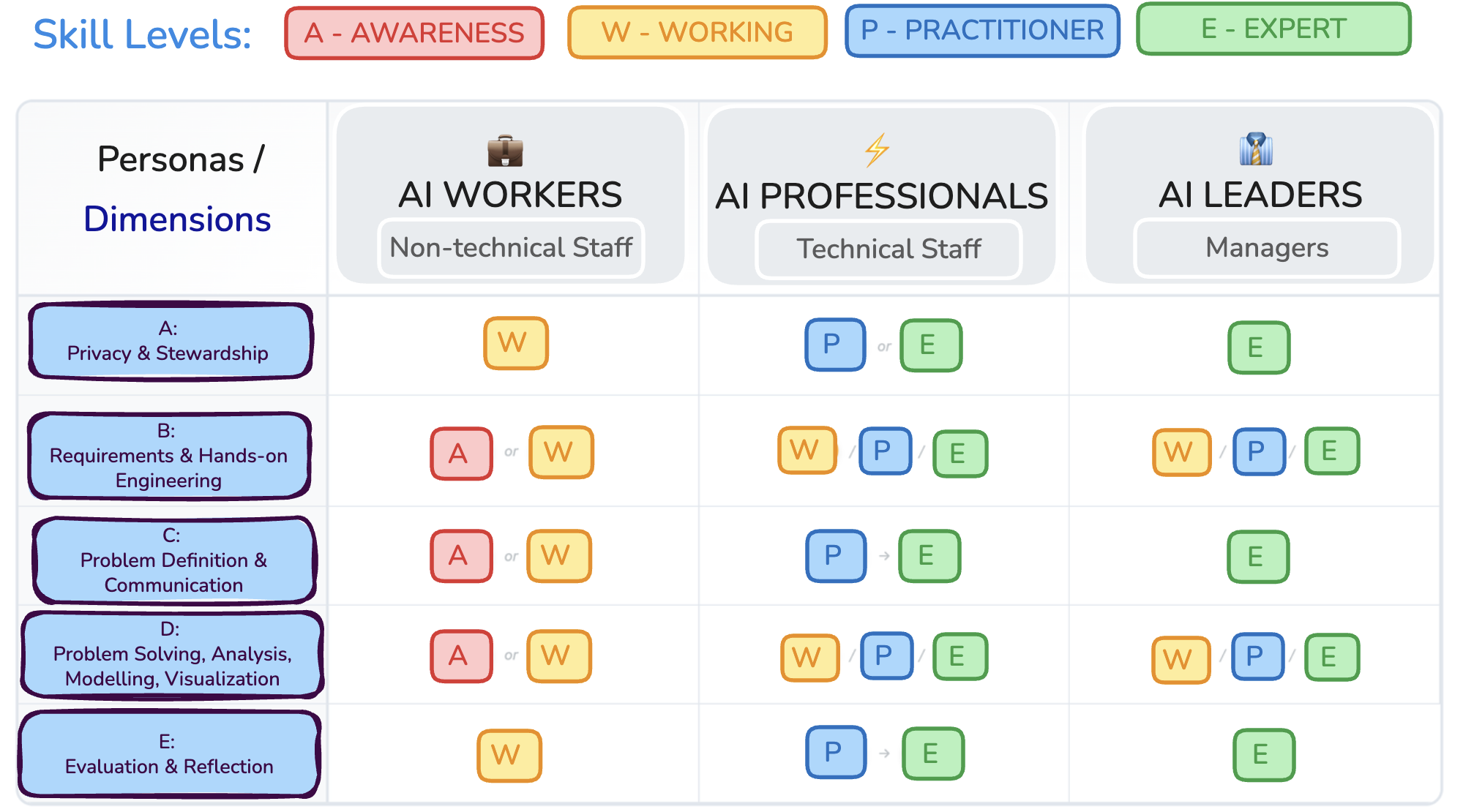Click the P badge in AI Professionals' Evaluation & Reflection row
Screen dimensions: 1474x812
[x=835, y=752]
